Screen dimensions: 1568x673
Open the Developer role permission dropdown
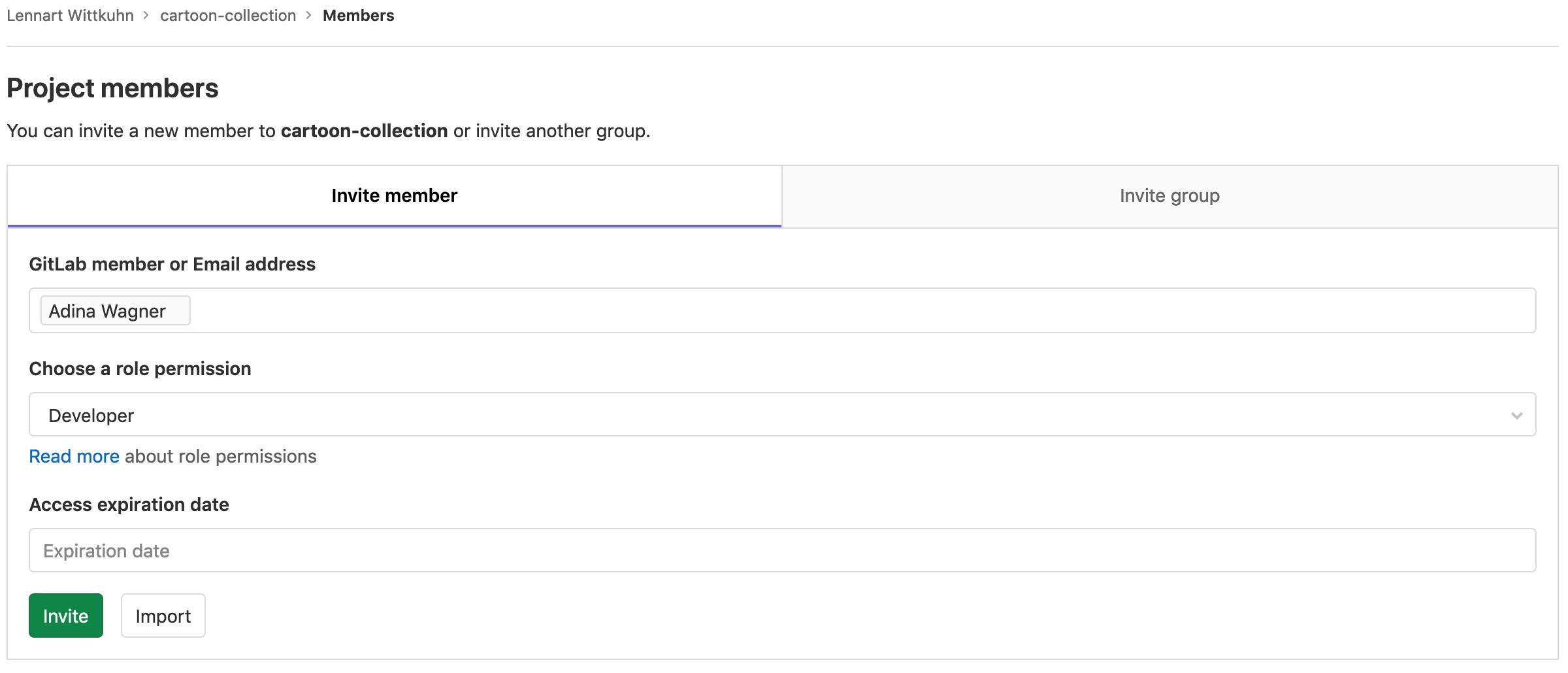[x=781, y=415]
